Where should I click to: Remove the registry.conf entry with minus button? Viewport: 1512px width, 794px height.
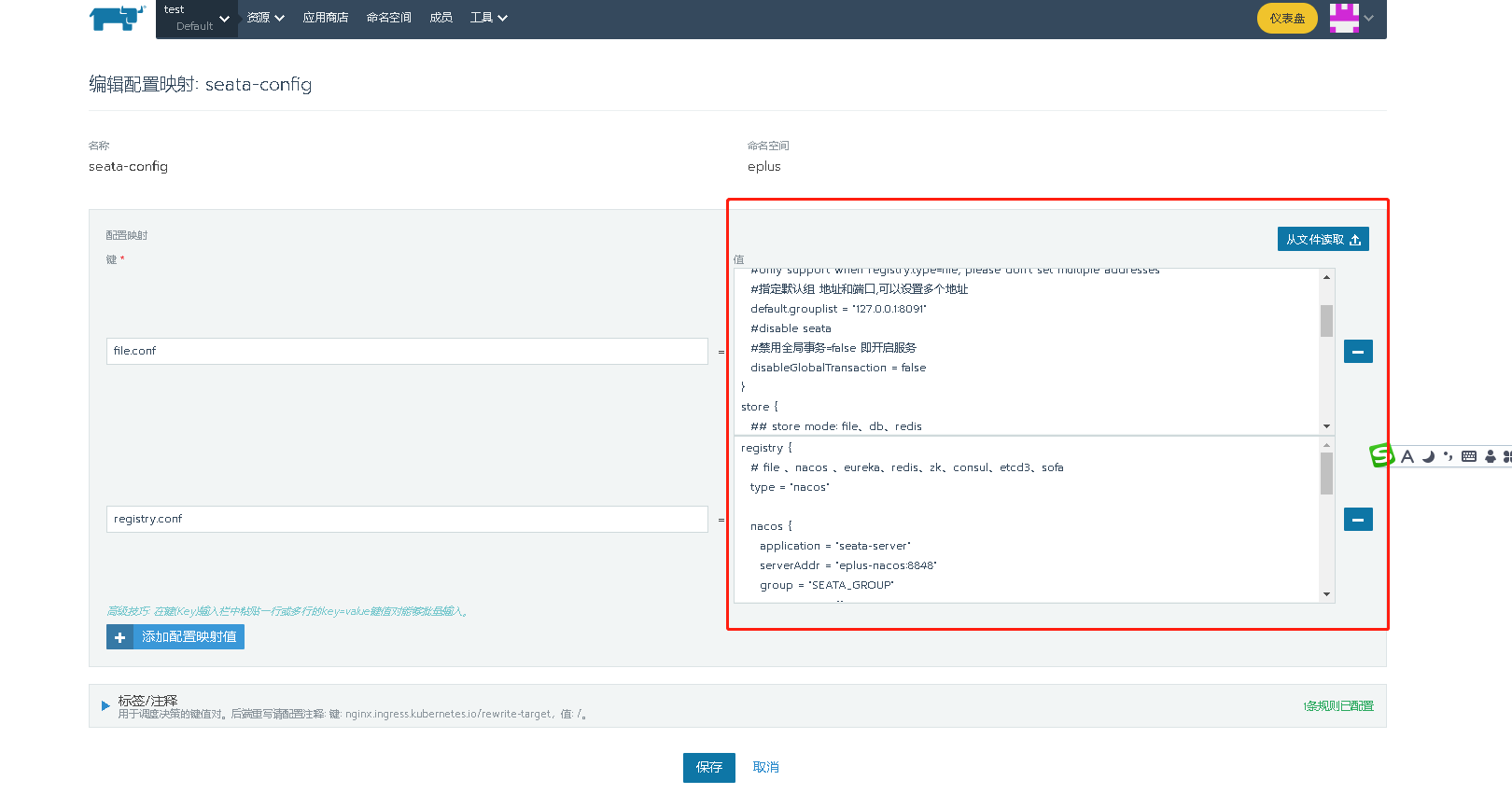pos(1358,520)
